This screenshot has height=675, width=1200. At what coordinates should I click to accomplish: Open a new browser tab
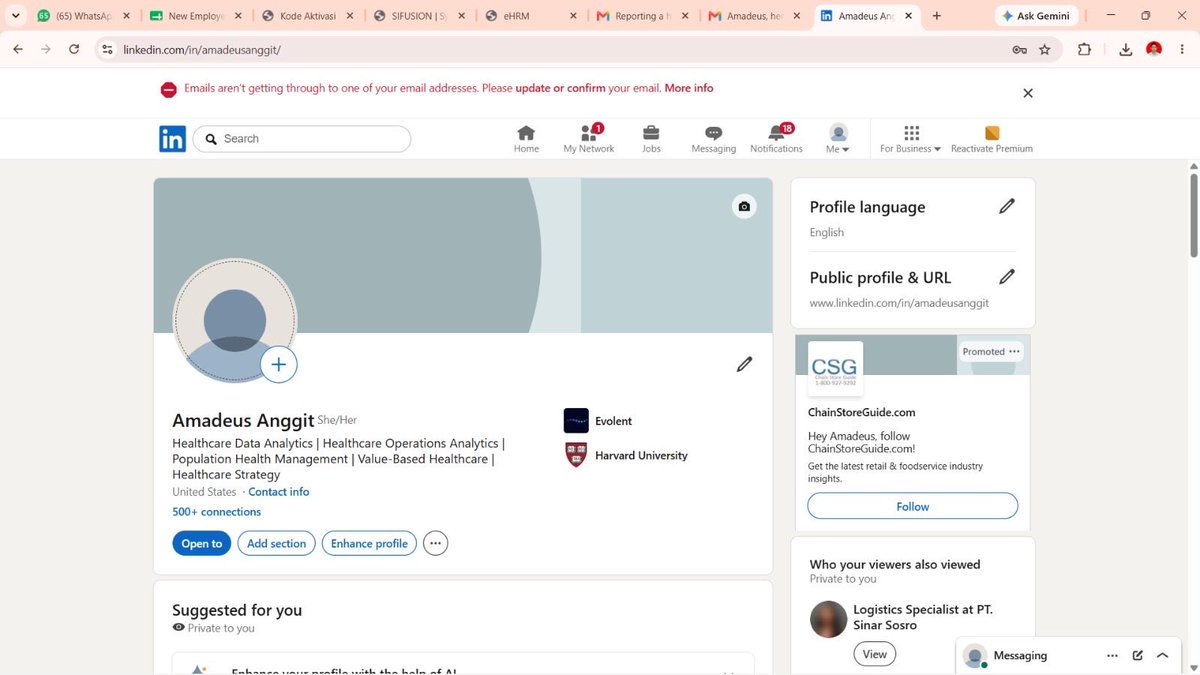(937, 16)
